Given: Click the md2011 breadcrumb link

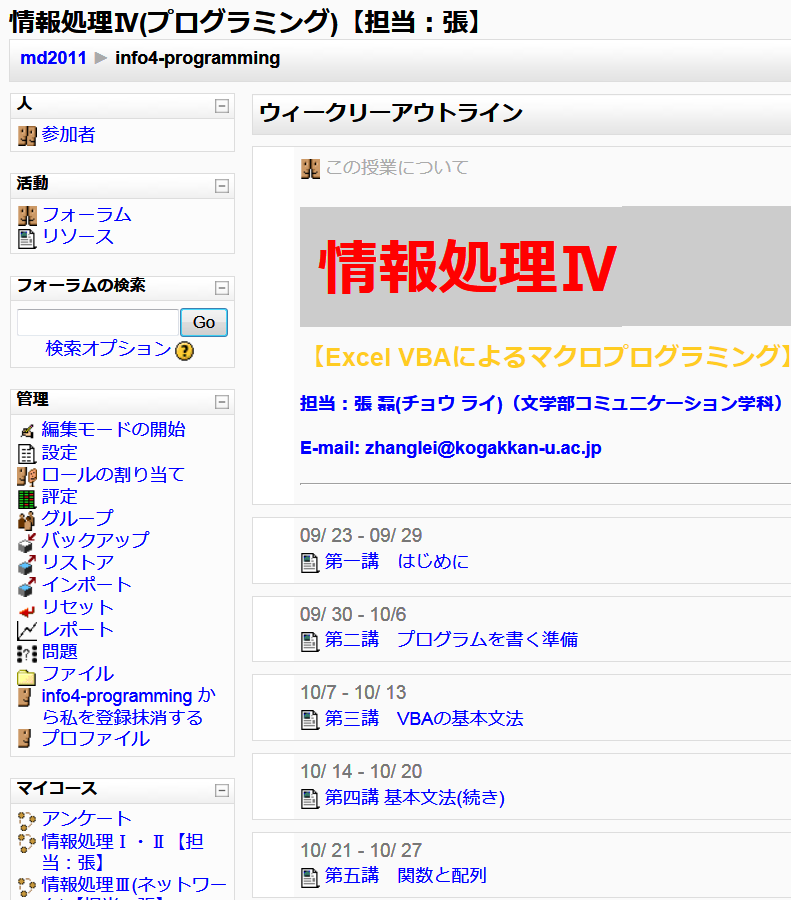Looking at the screenshot, I should 53,58.
